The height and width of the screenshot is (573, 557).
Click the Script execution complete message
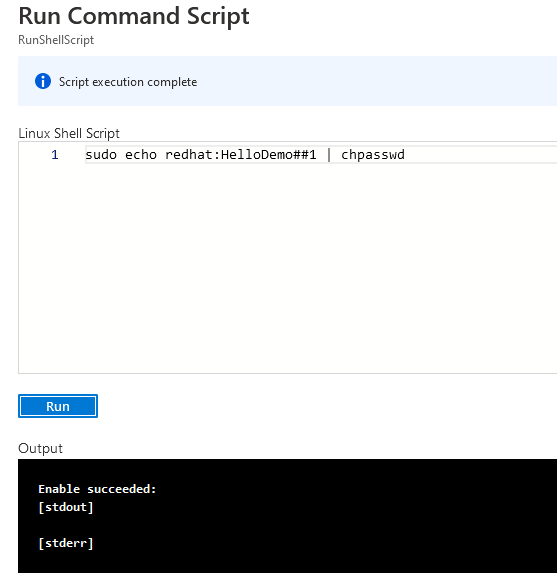click(x=128, y=82)
